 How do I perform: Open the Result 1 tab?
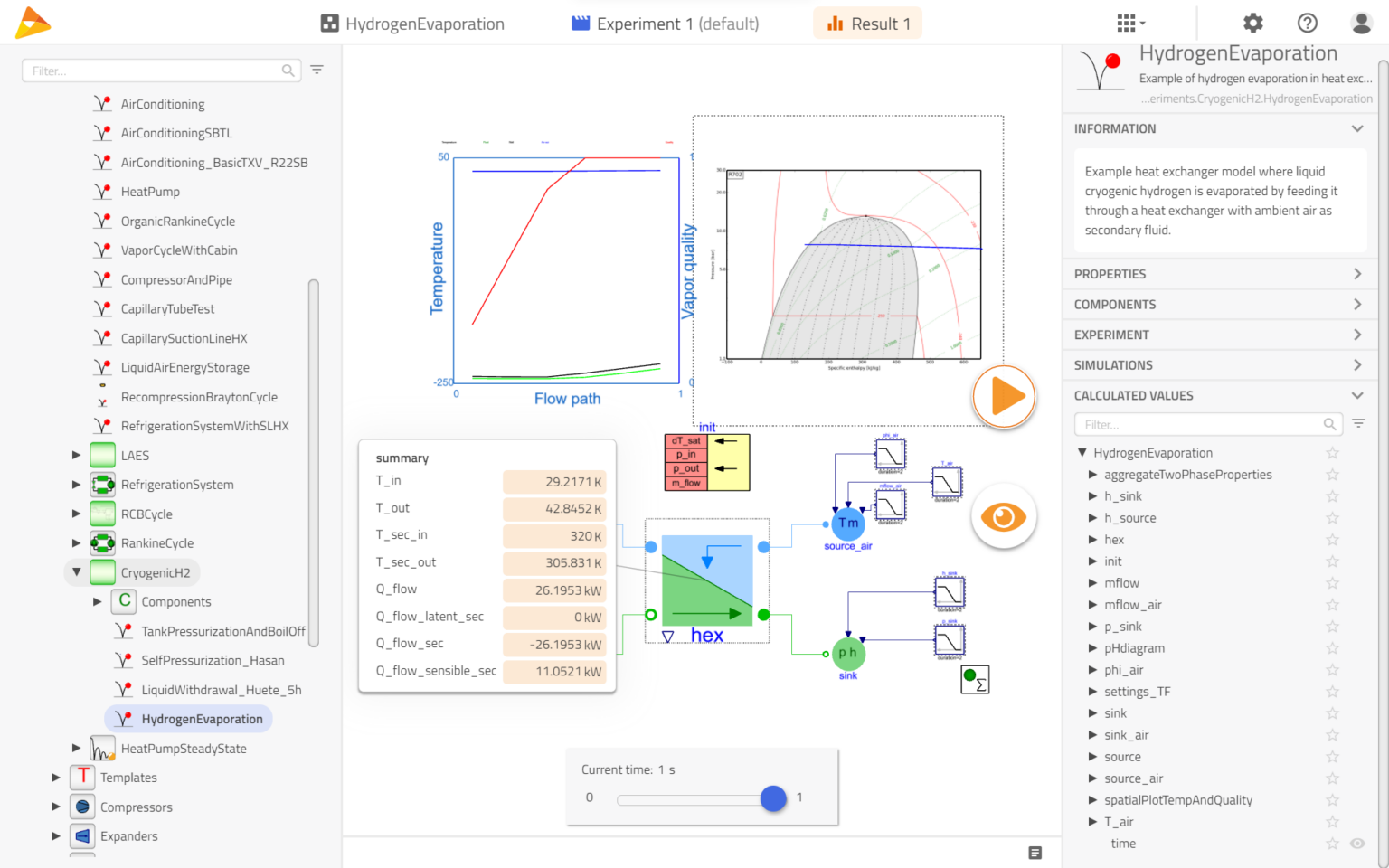click(x=867, y=23)
